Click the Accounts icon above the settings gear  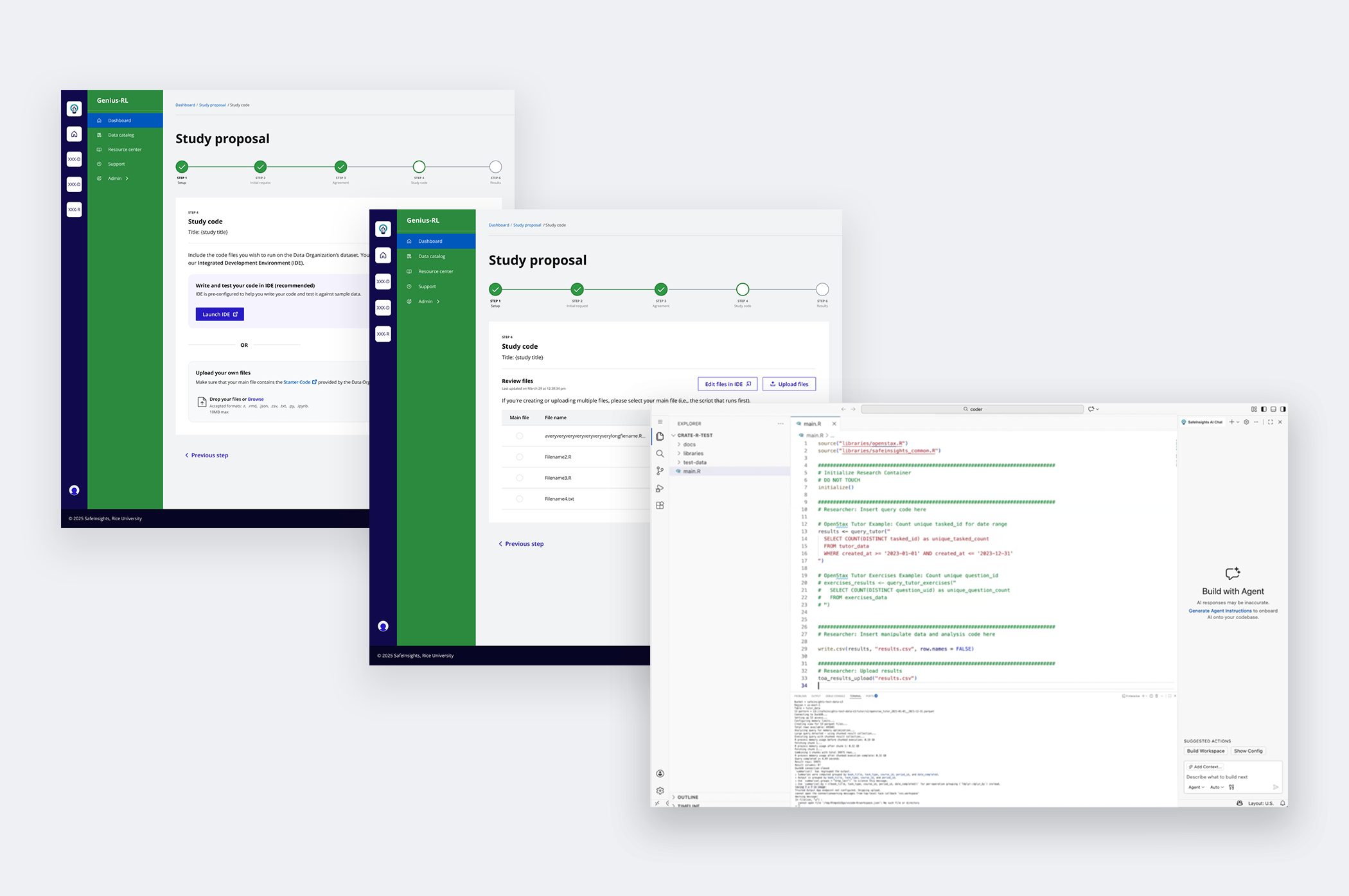point(660,773)
